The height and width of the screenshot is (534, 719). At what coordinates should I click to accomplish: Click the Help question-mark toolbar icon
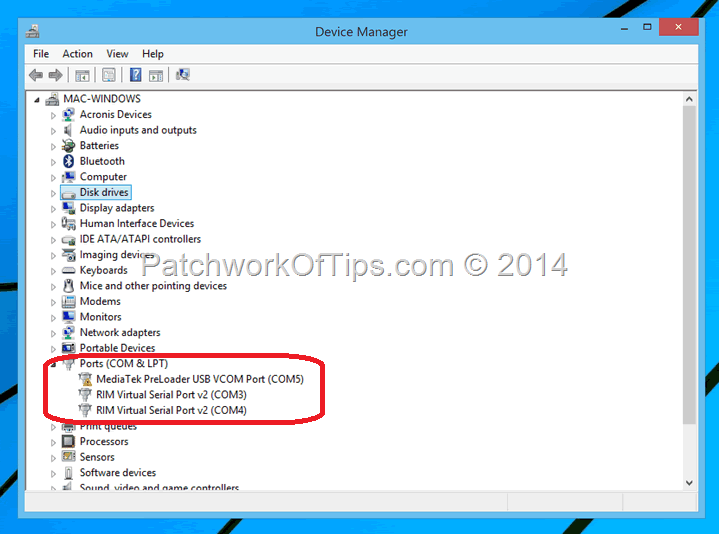135,75
